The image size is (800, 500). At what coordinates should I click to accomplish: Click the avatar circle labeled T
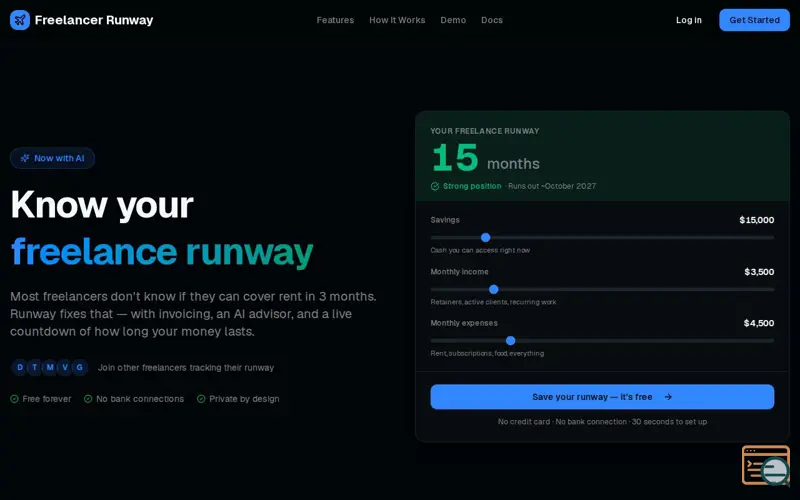click(35, 367)
